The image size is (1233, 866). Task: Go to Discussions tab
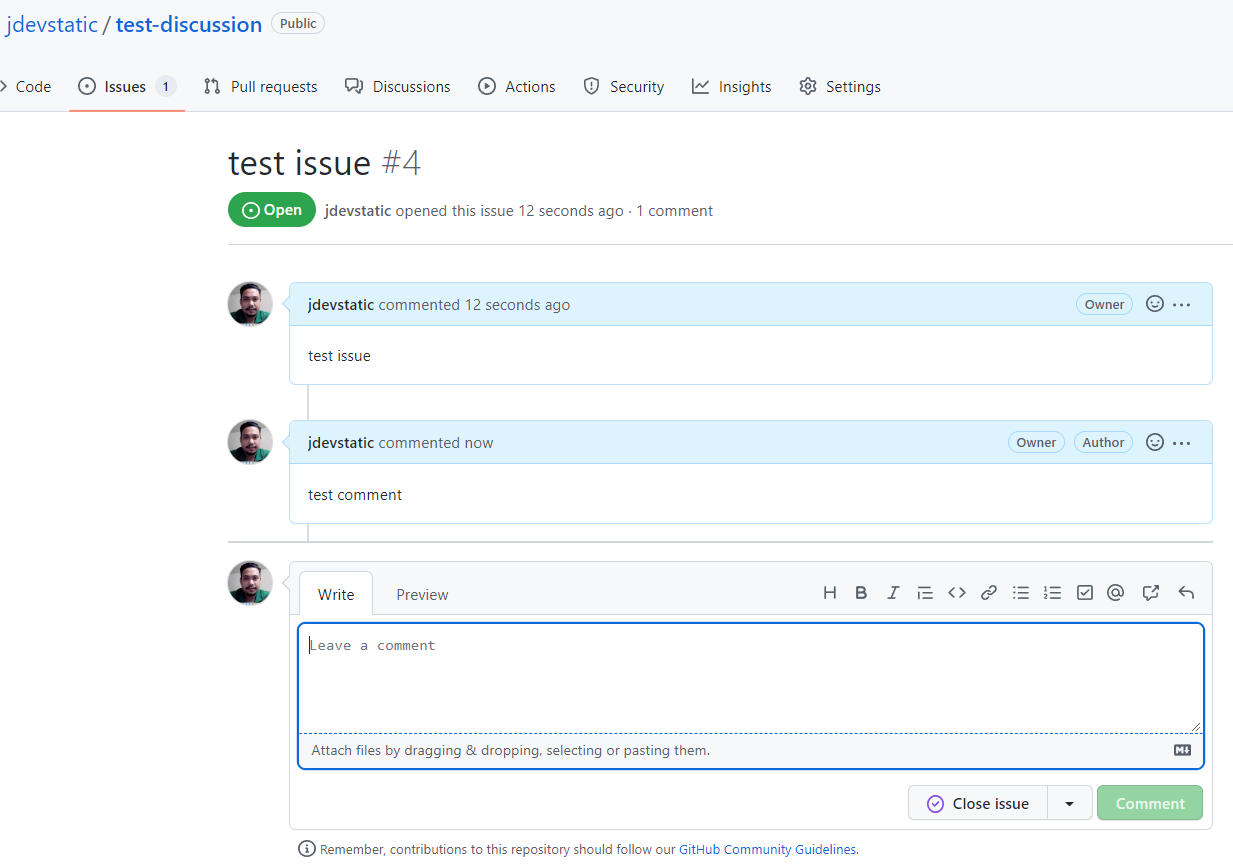[397, 87]
